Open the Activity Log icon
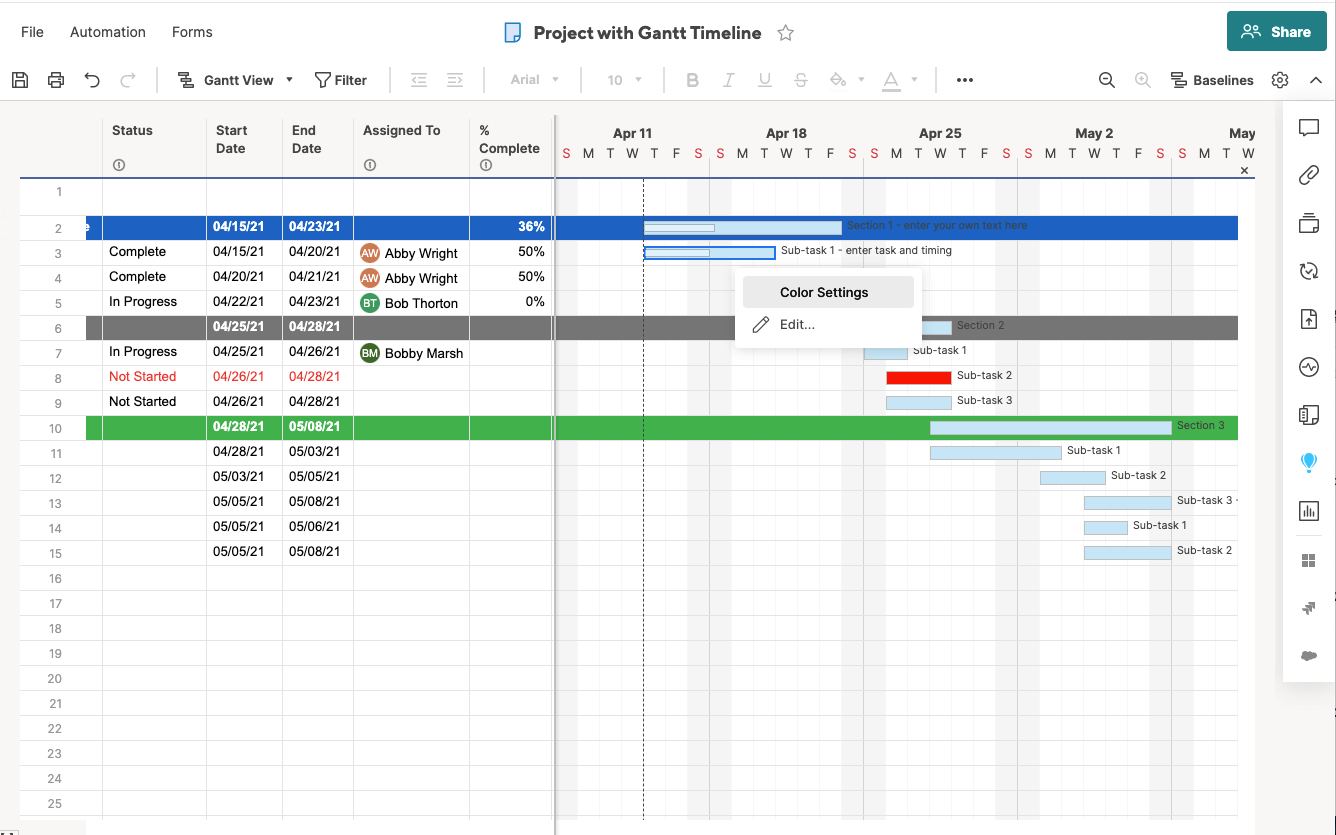1336x835 pixels. click(1309, 367)
